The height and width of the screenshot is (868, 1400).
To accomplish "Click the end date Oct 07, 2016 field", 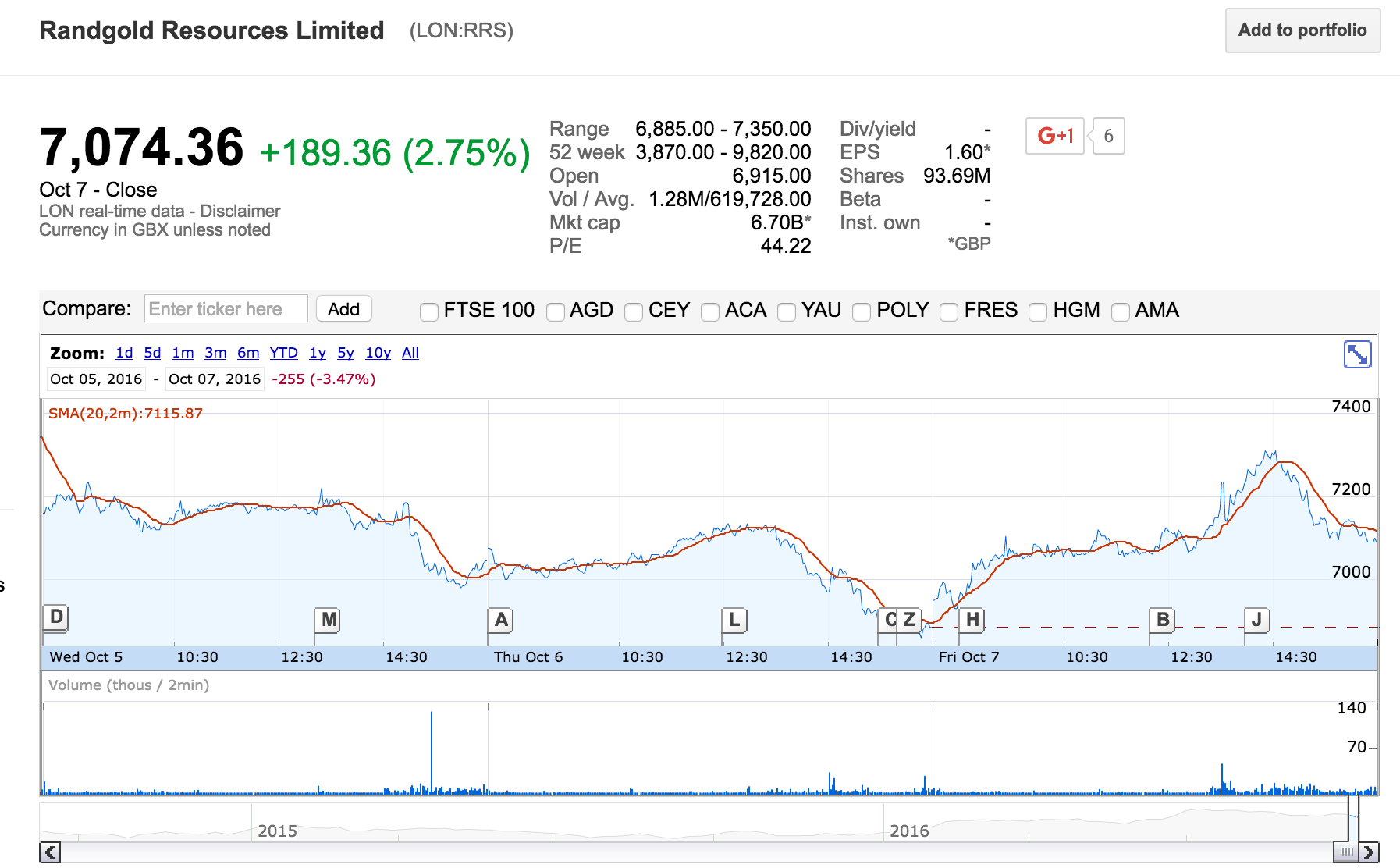I will click(215, 379).
